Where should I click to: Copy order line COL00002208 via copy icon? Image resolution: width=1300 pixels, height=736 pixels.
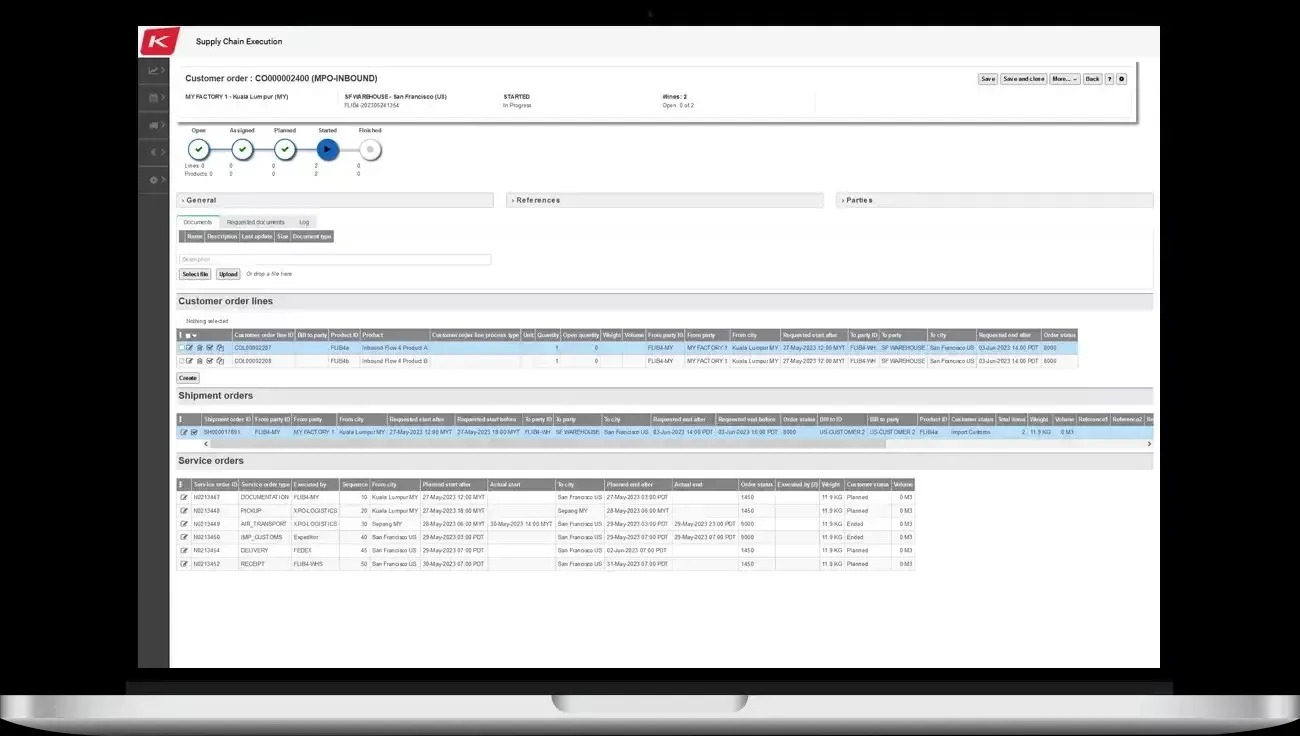220,361
